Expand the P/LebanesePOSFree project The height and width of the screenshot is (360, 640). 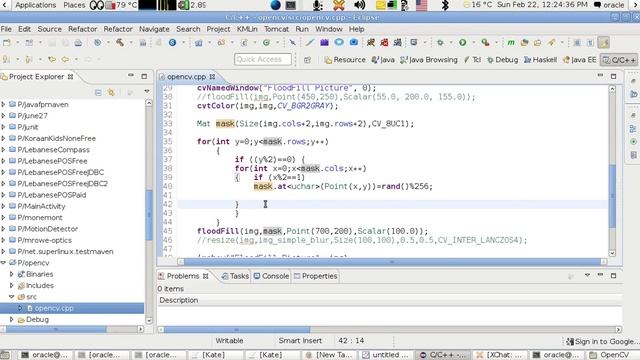4,161
